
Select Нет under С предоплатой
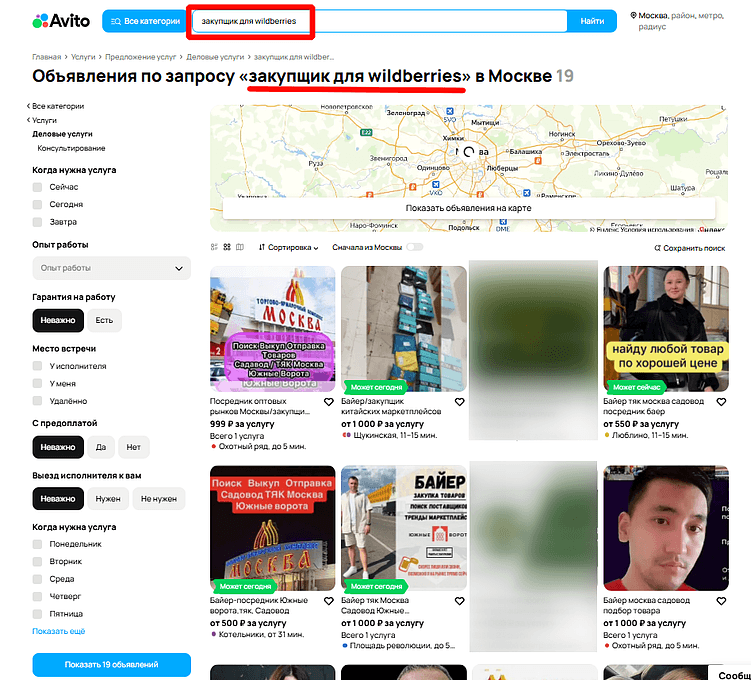pyautogui.click(x=134, y=447)
